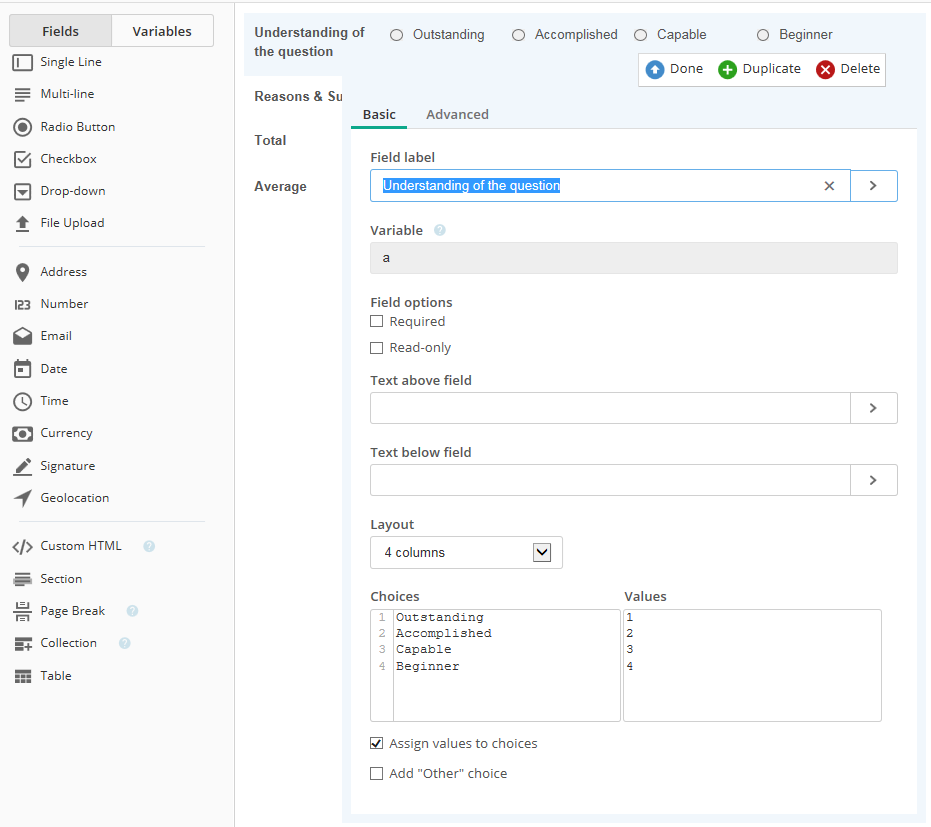Click the Values text area

(752, 666)
